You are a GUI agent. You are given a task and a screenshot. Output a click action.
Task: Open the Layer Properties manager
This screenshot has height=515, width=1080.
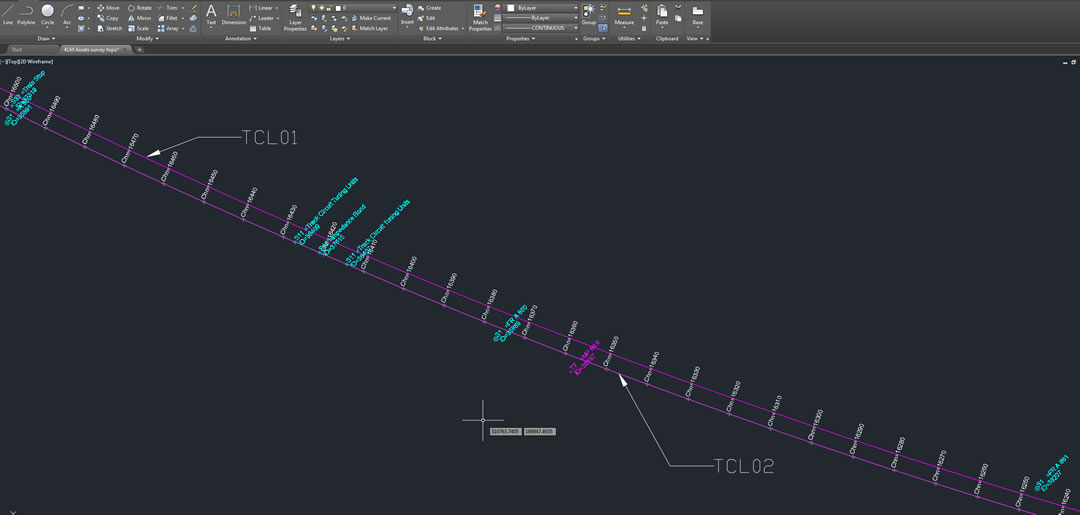[x=295, y=18]
